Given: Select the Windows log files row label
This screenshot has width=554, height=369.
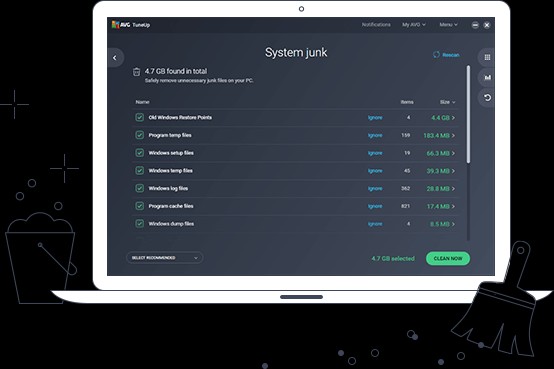Looking at the screenshot, I should tap(168, 188).
